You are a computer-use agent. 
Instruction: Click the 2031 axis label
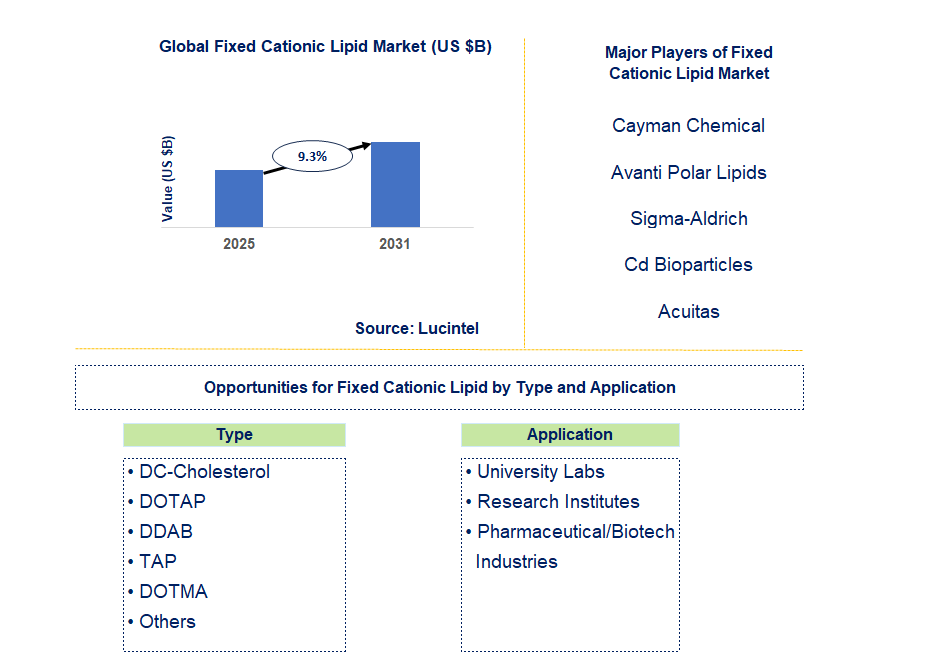click(x=395, y=244)
